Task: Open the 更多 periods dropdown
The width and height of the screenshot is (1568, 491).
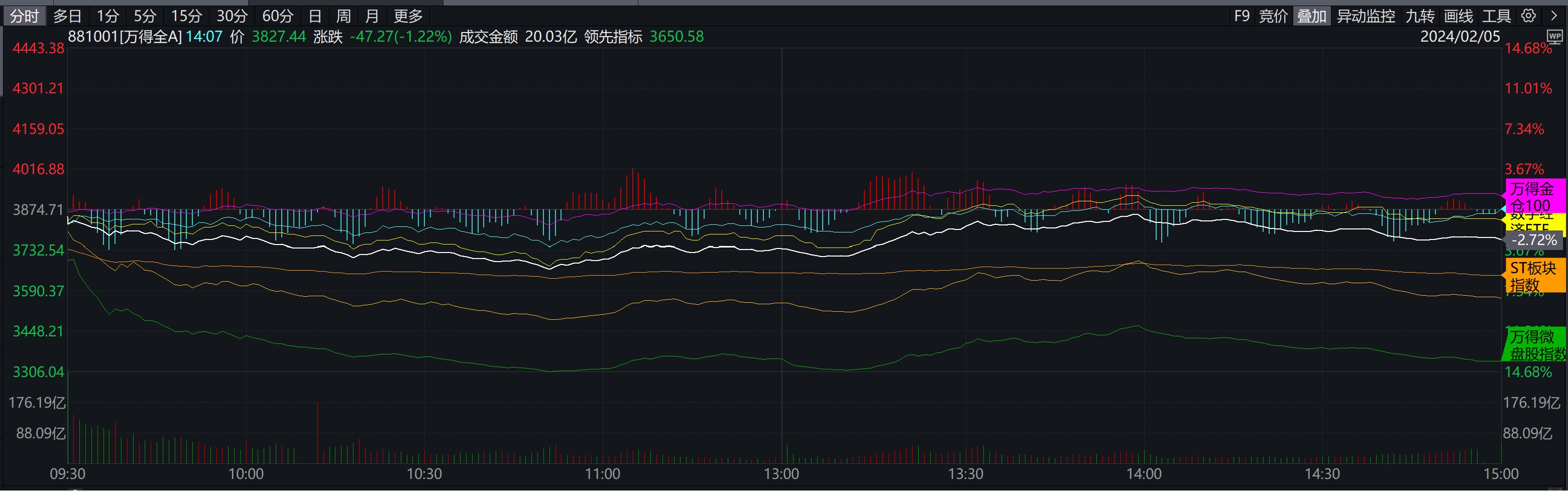Action: tap(408, 16)
